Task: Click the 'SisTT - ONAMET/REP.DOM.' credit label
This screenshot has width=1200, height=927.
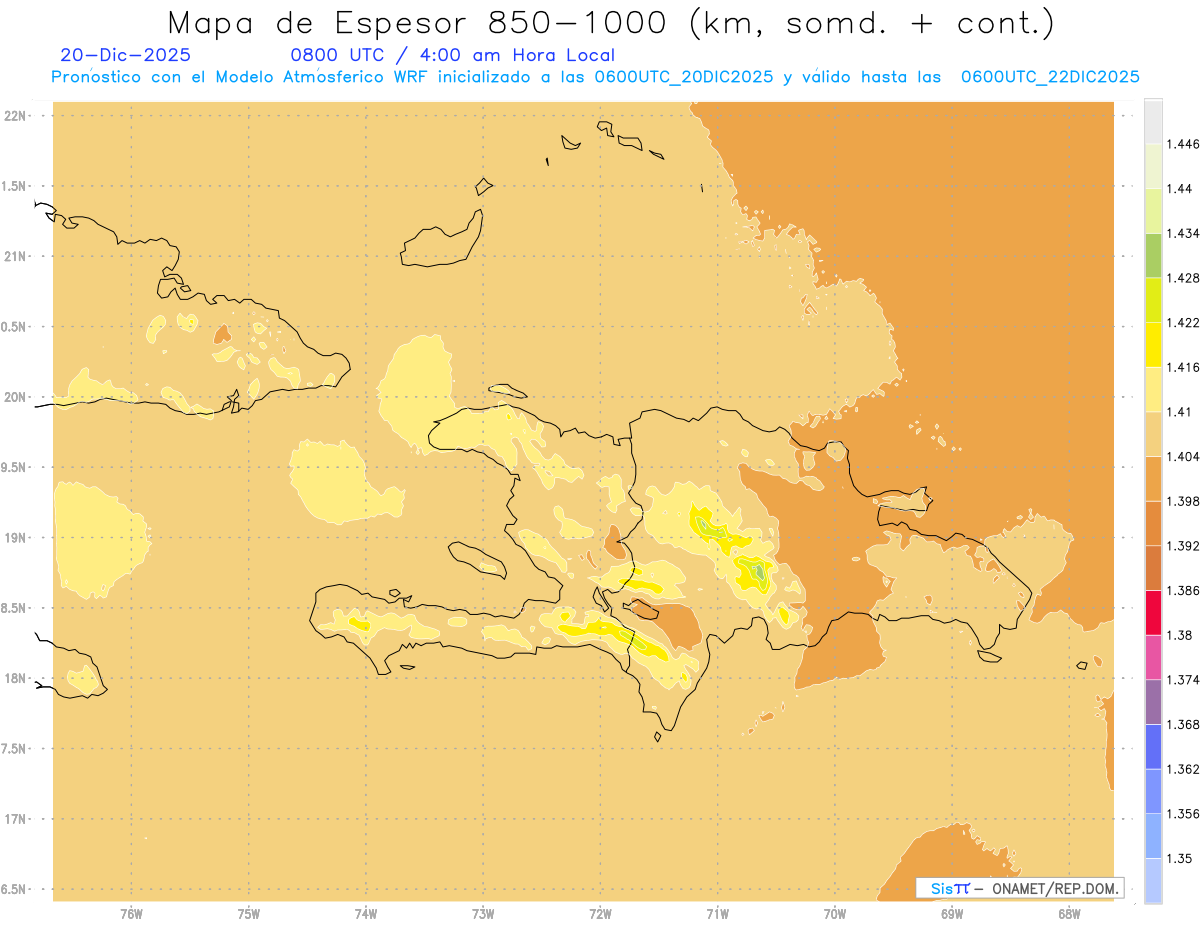Action: click(1019, 888)
